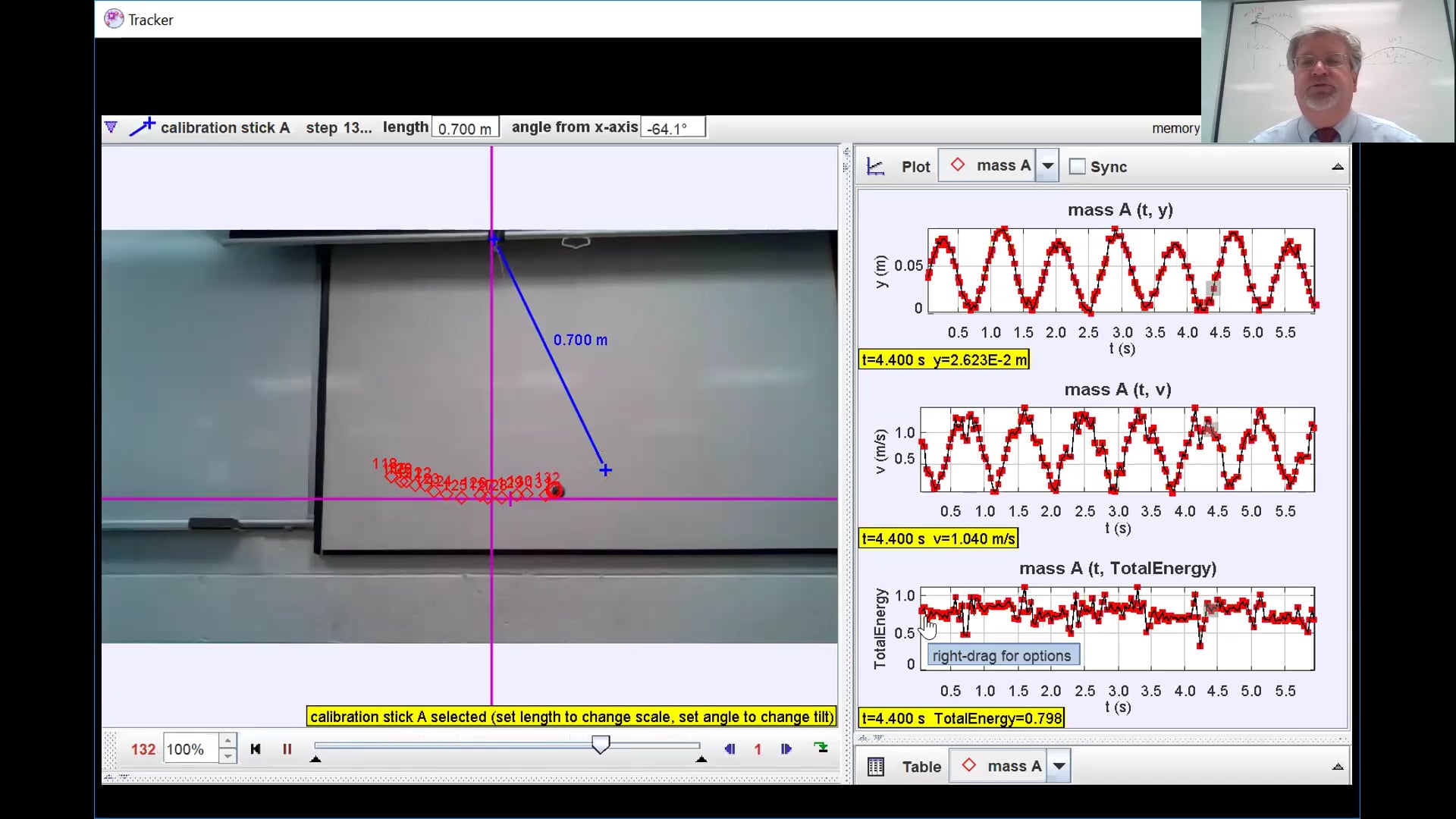1456x819 pixels.
Task: Click the end frame marker triangle
Action: (x=701, y=758)
